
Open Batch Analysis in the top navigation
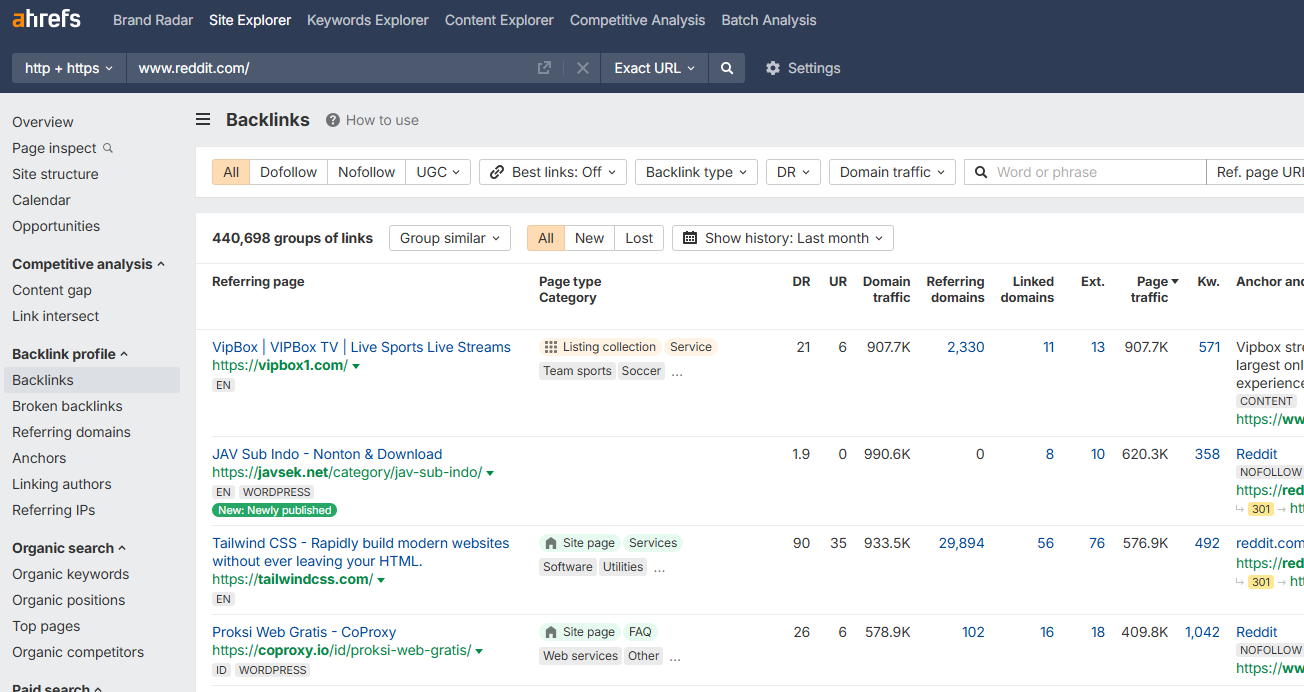[x=769, y=20]
